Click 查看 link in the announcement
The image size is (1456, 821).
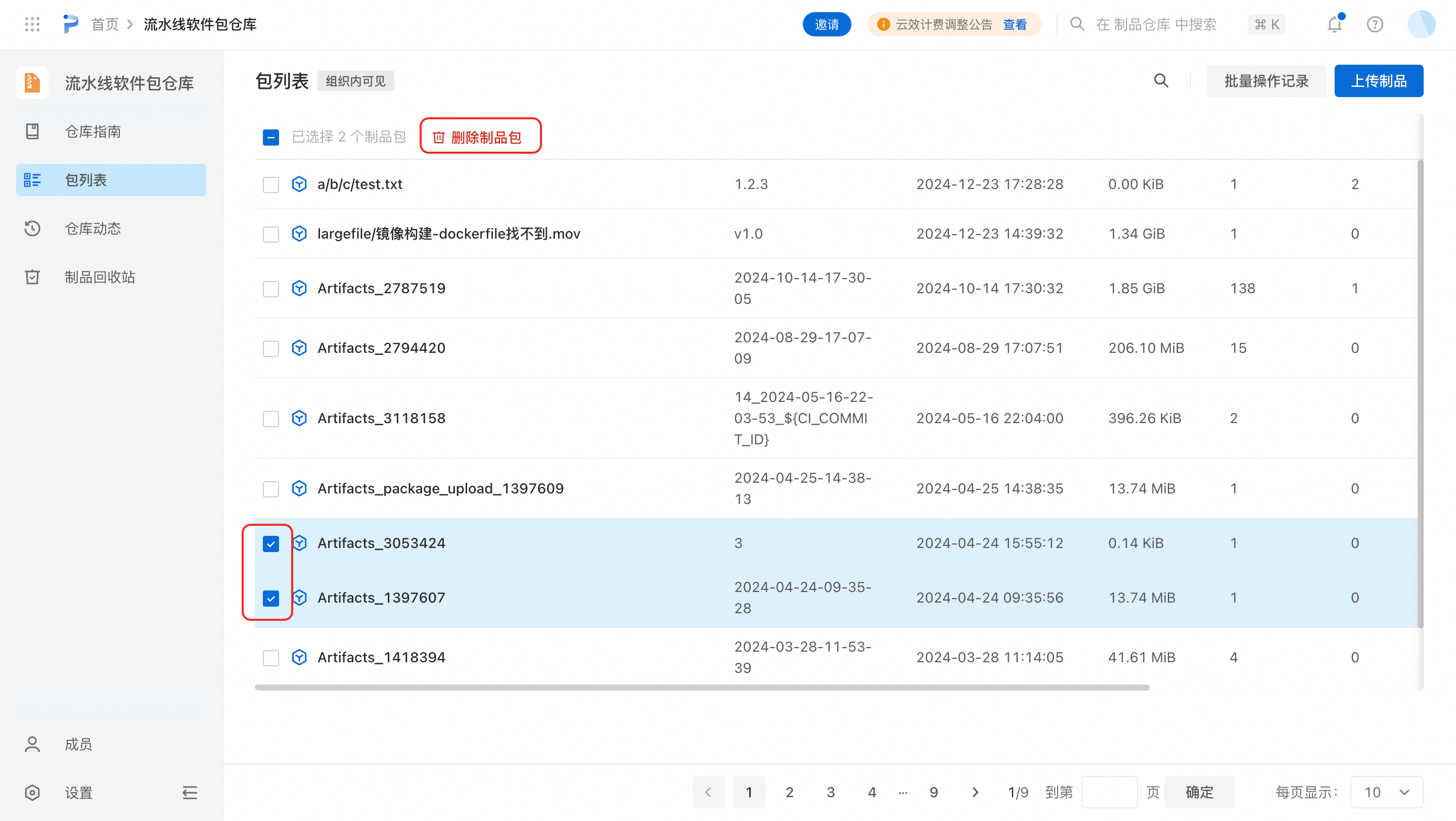click(x=1015, y=24)
